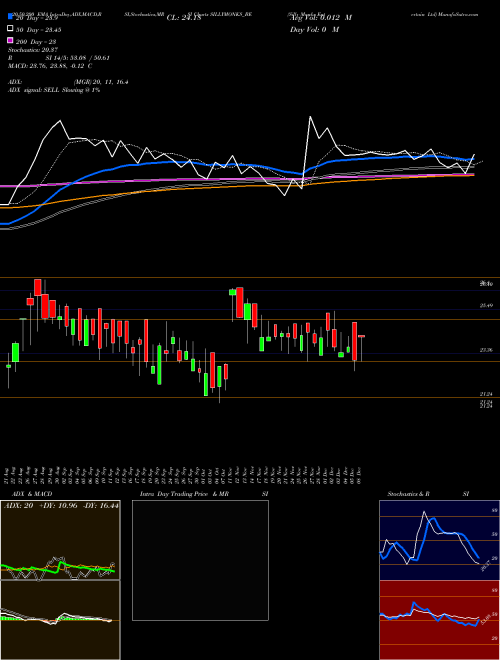Click the Day Vol: 0 M text
Viewport: 500px width, 660px height.
(x=314, y=29)
